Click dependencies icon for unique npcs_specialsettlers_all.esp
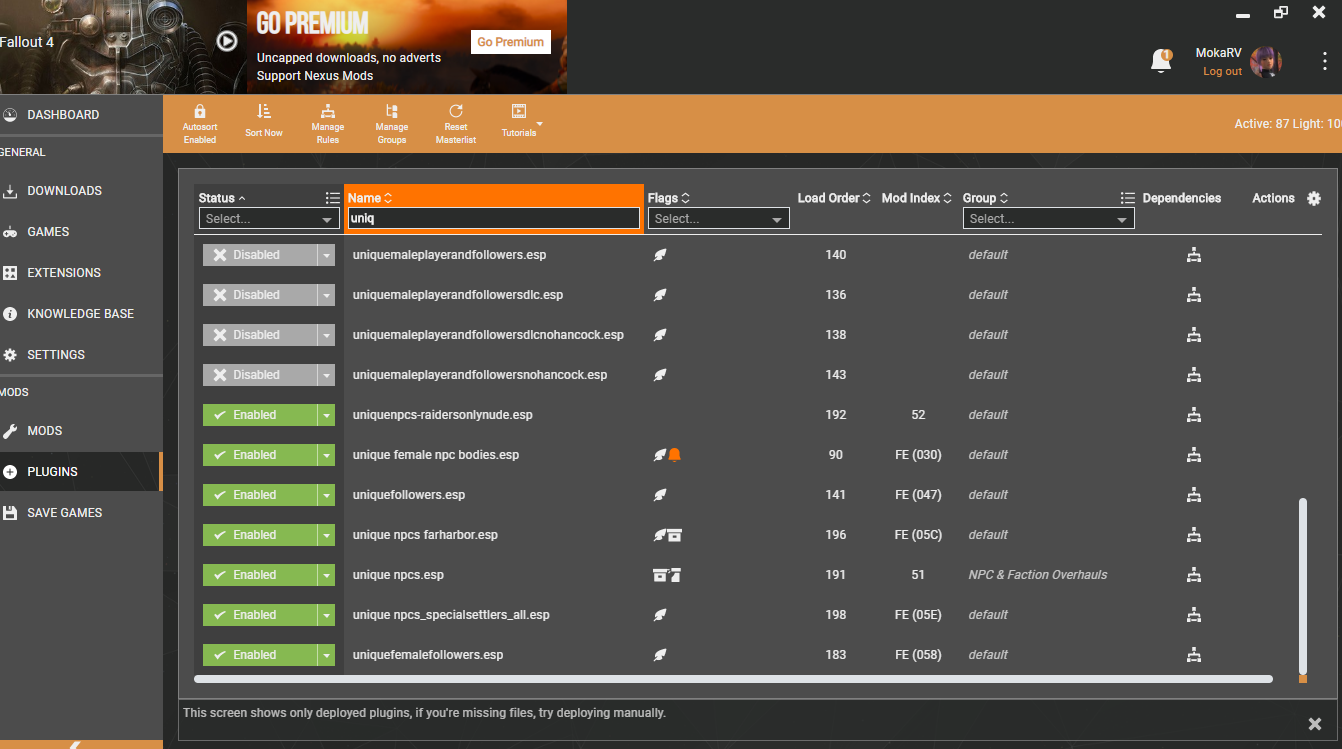This screenshot has height=749, width=1342. pyautogui.click(x=1193, y=615)
